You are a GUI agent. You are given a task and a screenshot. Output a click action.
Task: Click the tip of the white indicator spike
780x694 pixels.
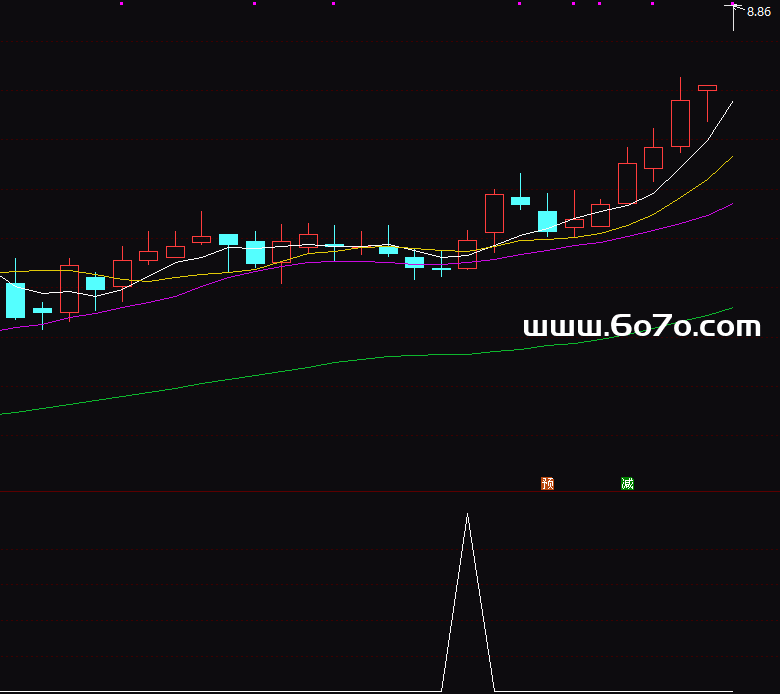coord(467,515)
